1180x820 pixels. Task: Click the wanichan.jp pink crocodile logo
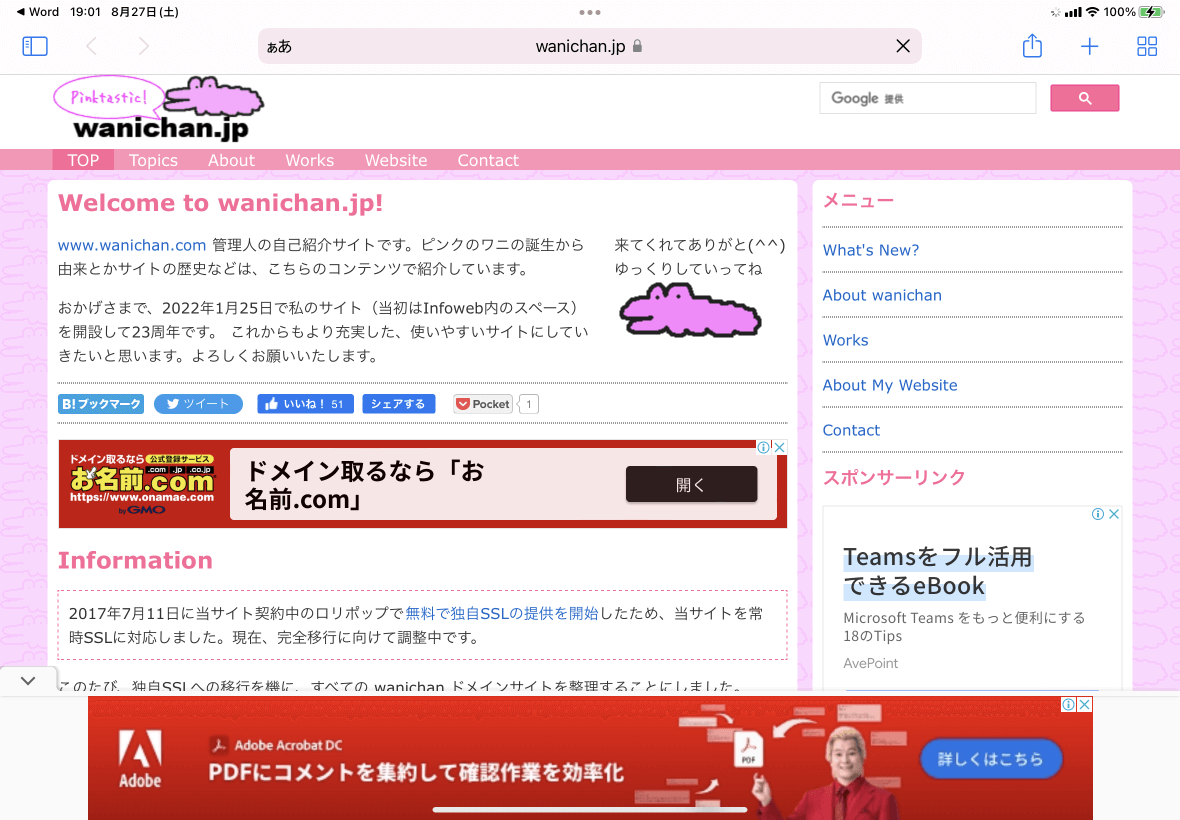point(159,108)
